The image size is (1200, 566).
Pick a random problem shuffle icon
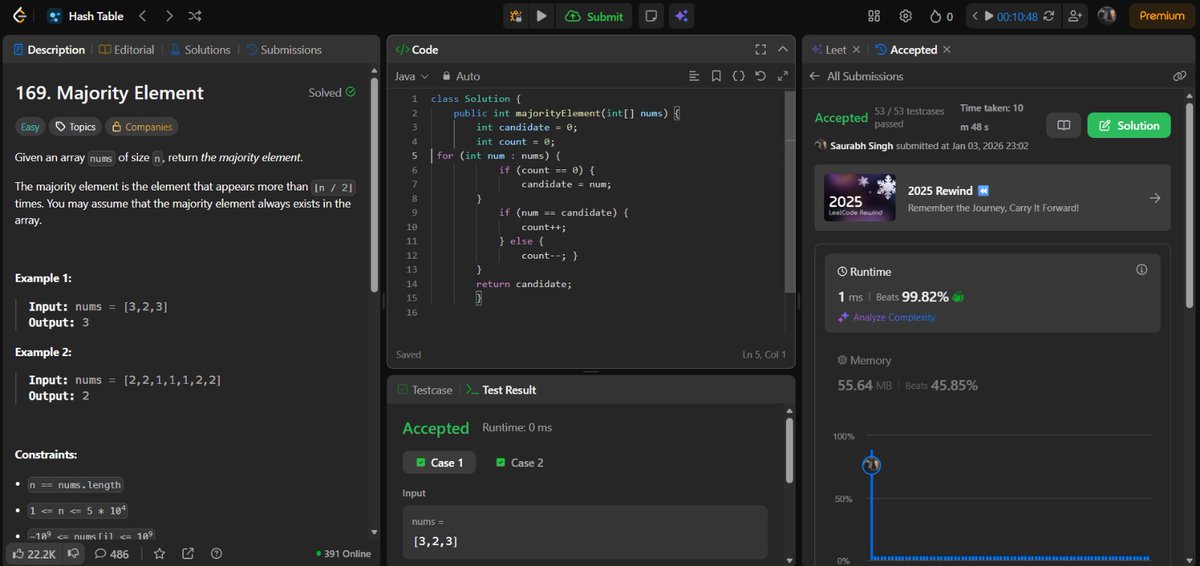pyautogui.click(x=195, y=16)
